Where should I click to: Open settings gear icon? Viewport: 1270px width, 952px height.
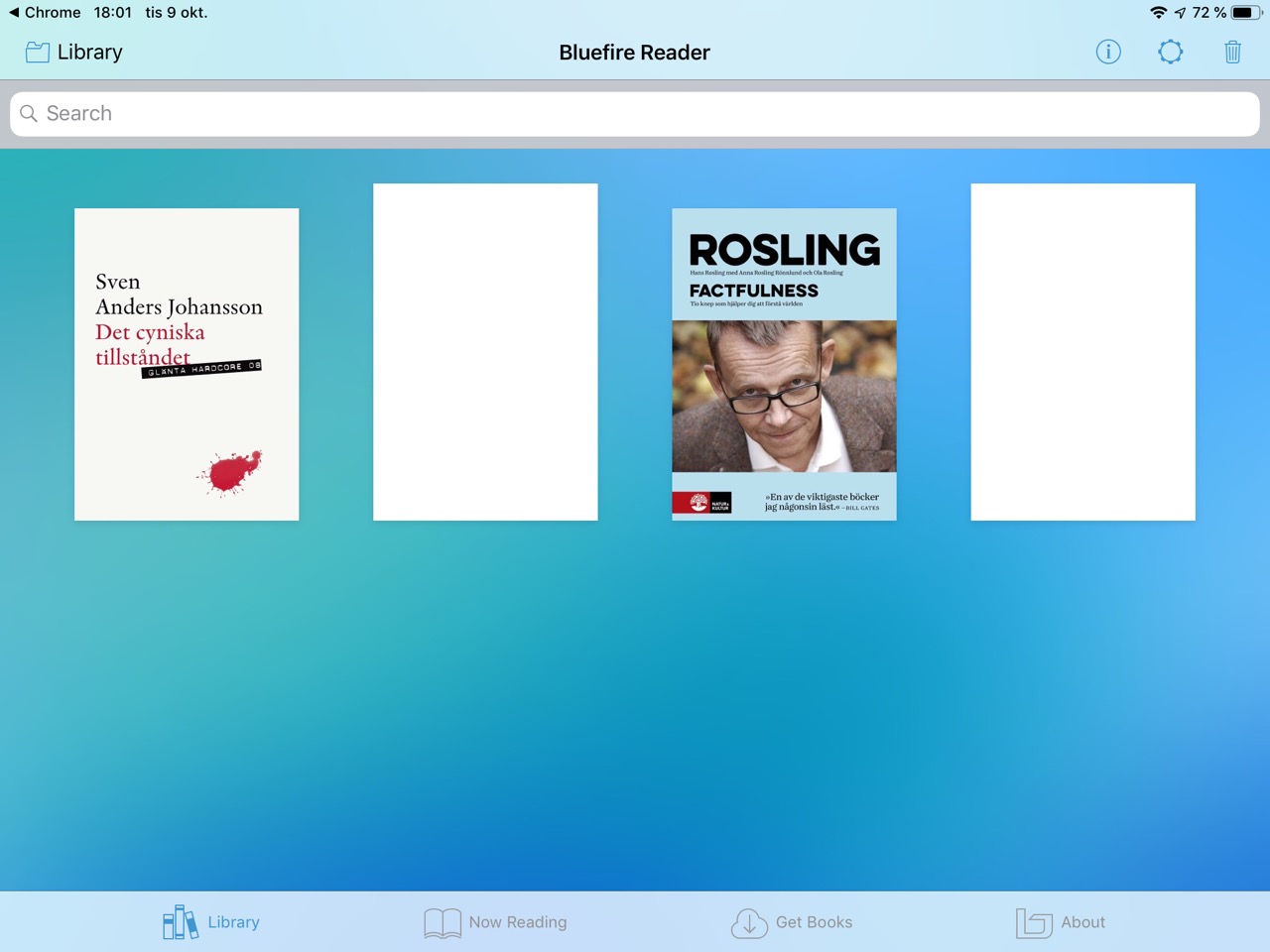(x=1171, y=52)
